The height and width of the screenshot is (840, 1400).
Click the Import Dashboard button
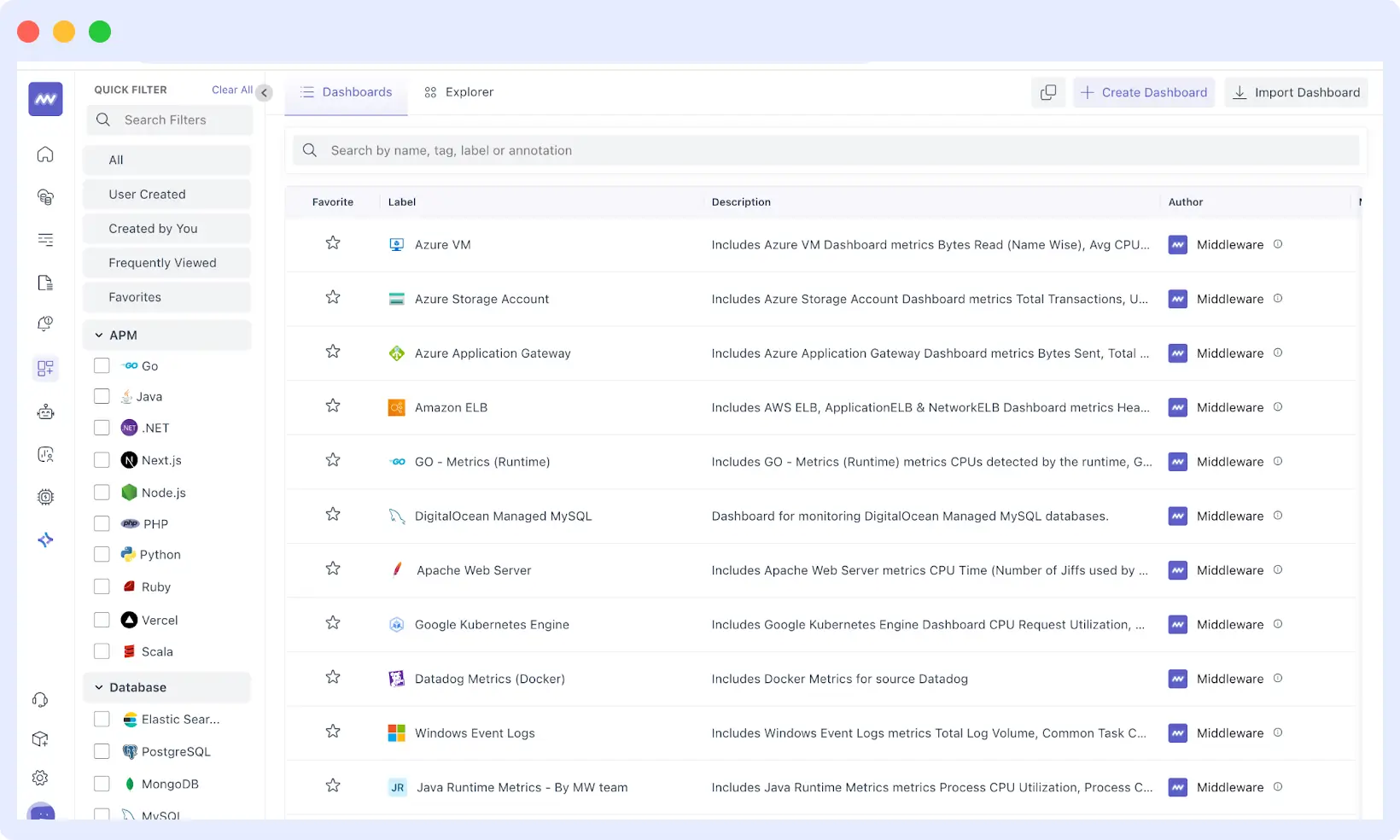coord(1296,92)
